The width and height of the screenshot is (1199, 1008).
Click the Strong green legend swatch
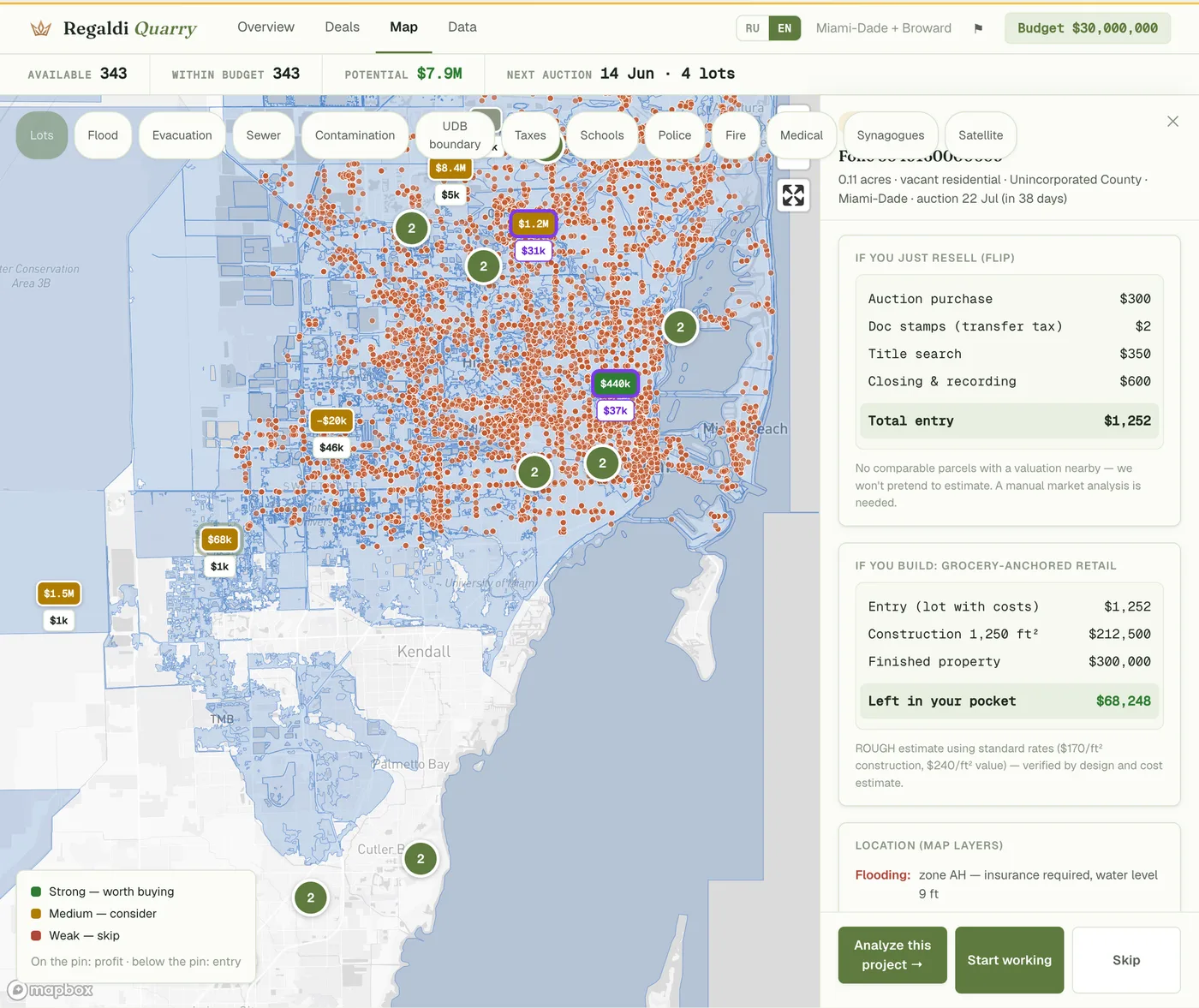[x=36, y=892]
